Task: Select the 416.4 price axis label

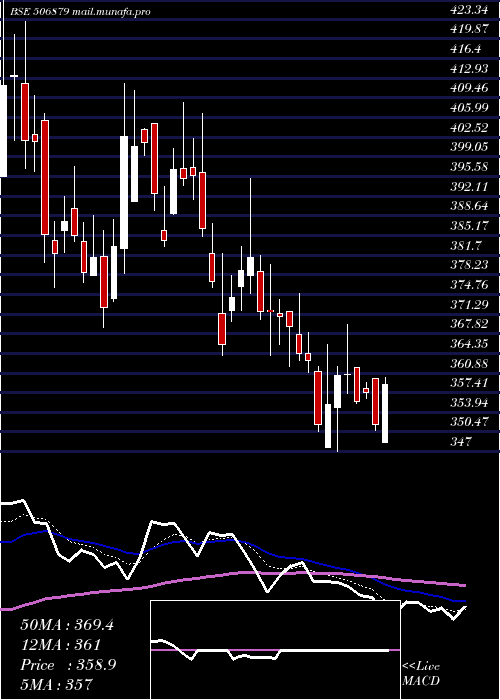Action: 466,49
